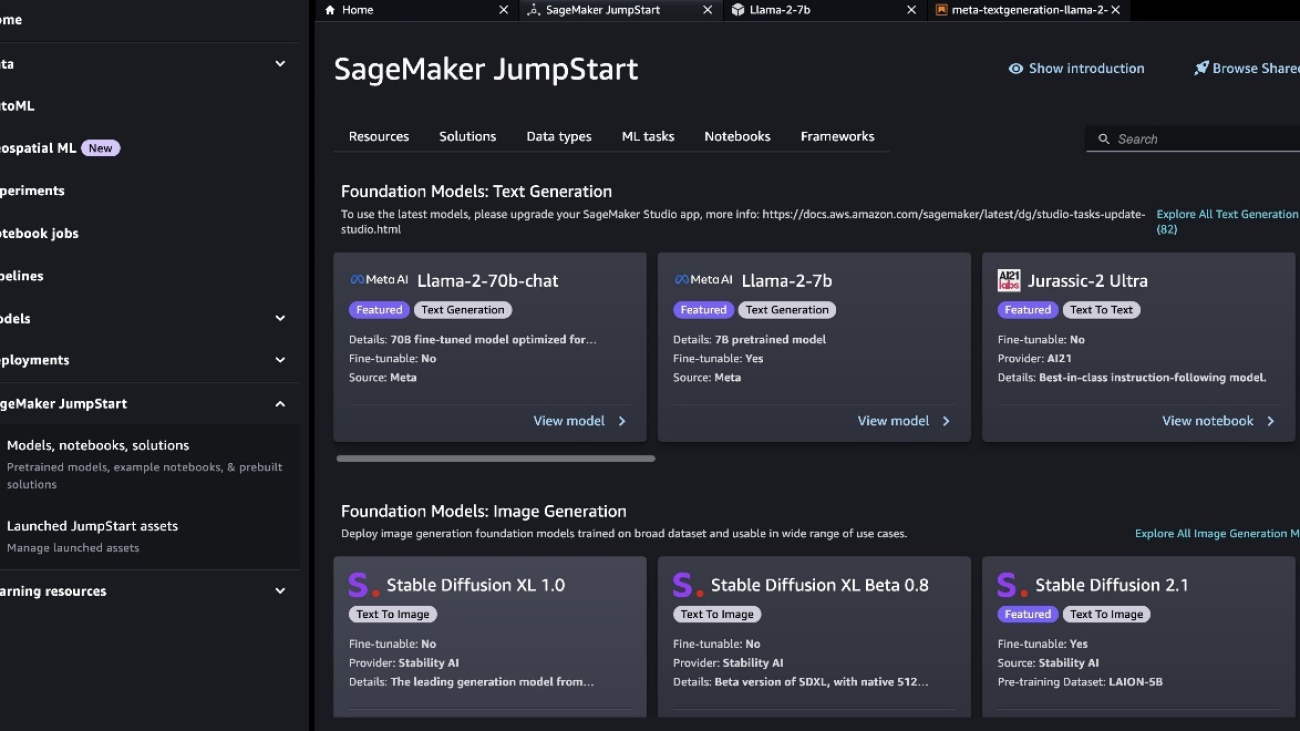Screen dimensions: 1300x731
Task: Click the Stability logo on Stable Diffusion 2.1
Action: click(x=1013, y=585)
